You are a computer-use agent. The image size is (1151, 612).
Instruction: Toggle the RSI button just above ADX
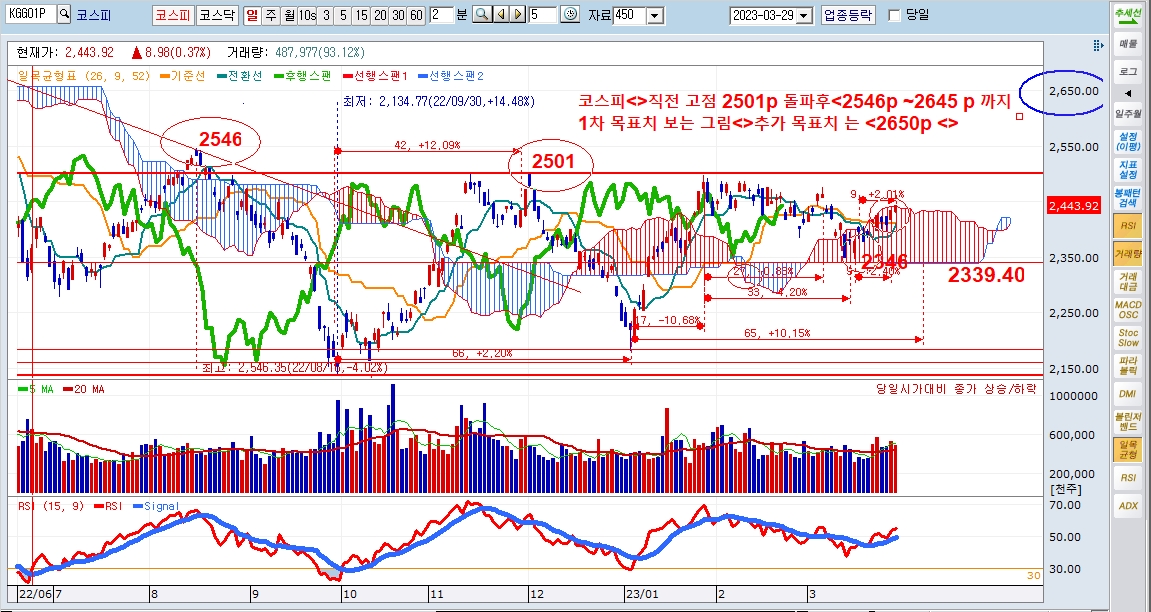(1128, 478)
